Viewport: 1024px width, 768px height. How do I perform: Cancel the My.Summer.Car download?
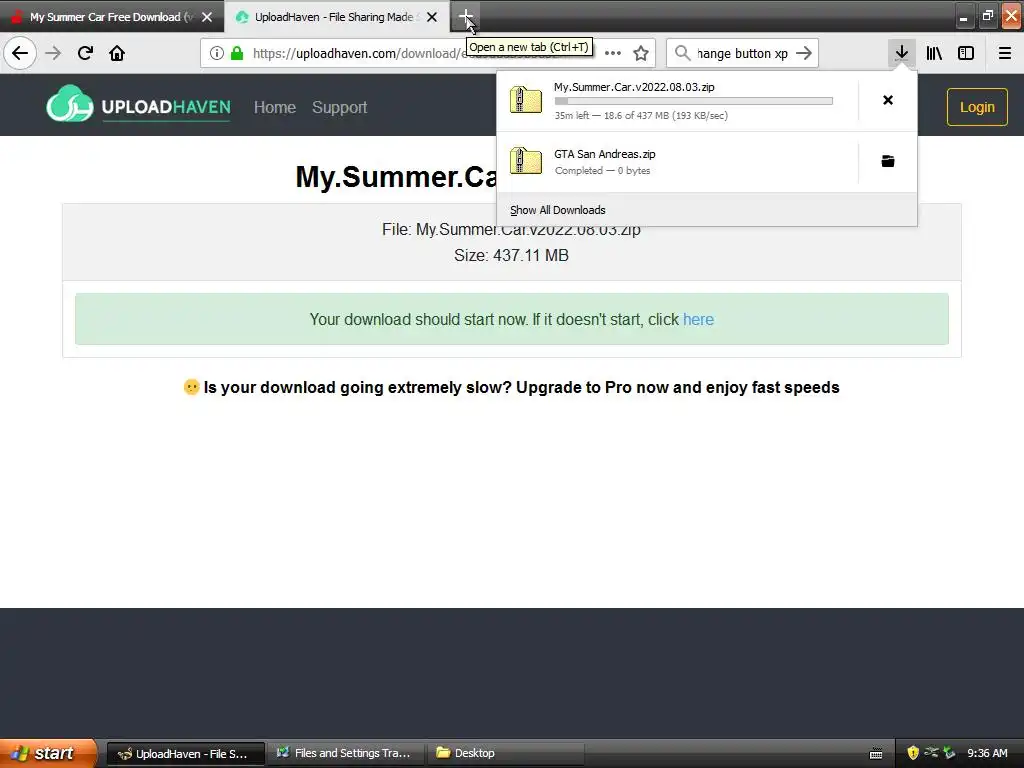click(888, 100)
